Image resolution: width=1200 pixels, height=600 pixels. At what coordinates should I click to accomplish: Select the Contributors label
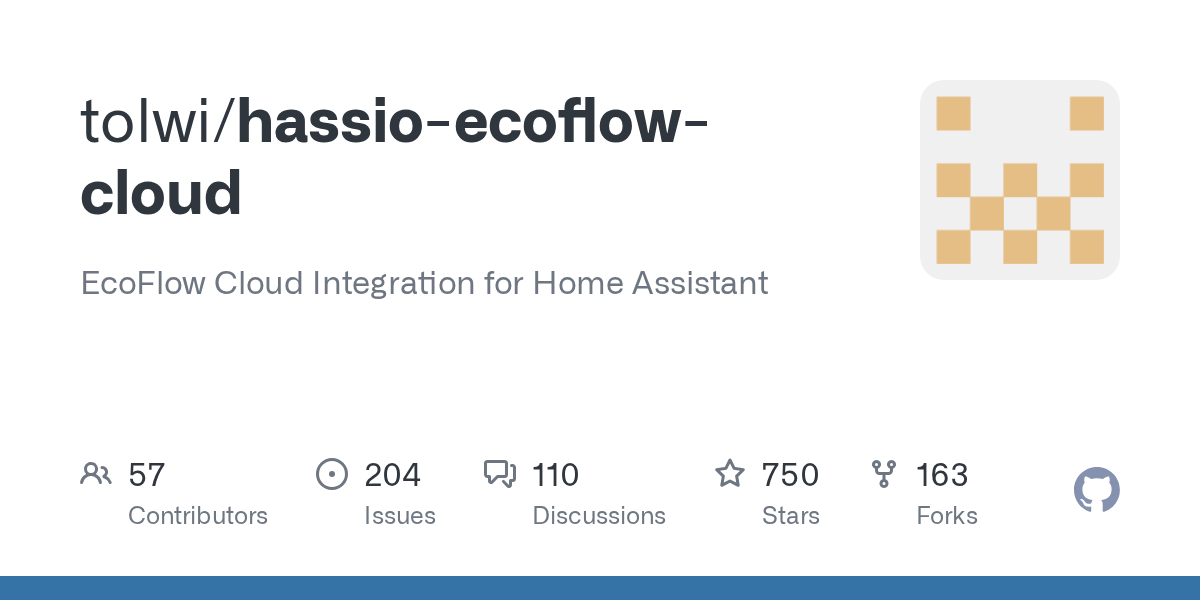[198, 516]
